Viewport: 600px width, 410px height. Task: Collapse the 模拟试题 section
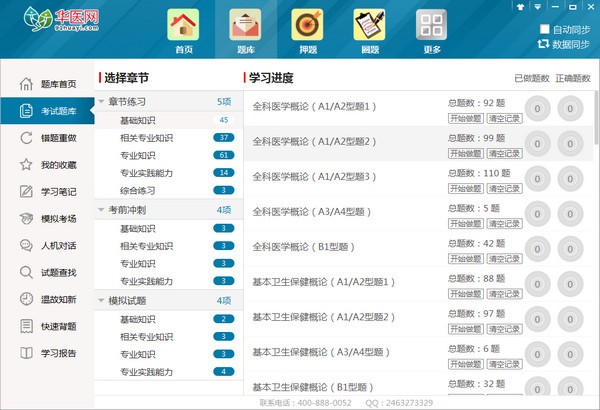click(101, 301)
